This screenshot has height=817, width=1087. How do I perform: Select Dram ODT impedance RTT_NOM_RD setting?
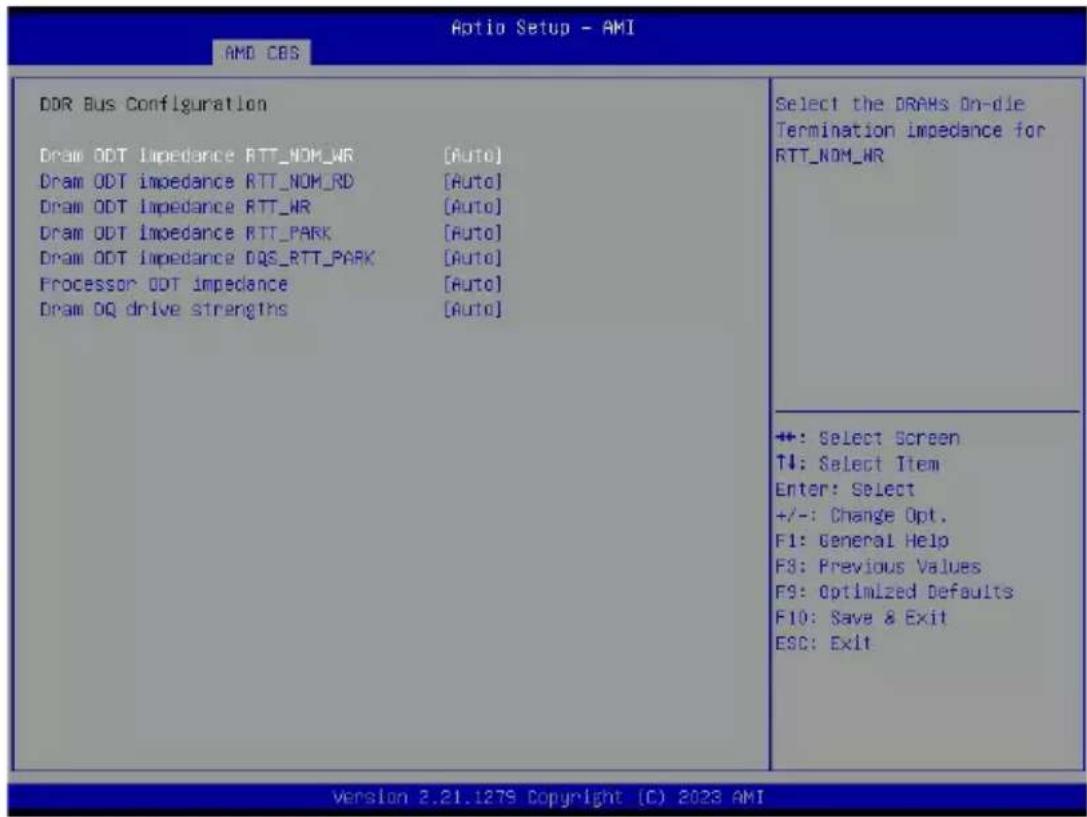pos(196,182)
